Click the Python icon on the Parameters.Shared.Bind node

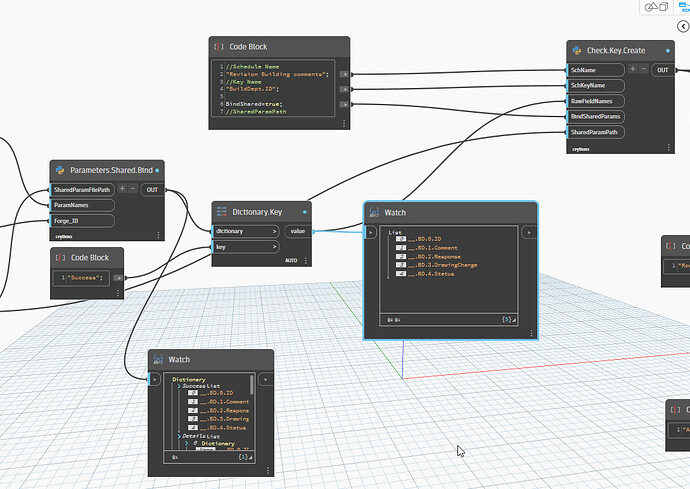[x=59, y=168]
